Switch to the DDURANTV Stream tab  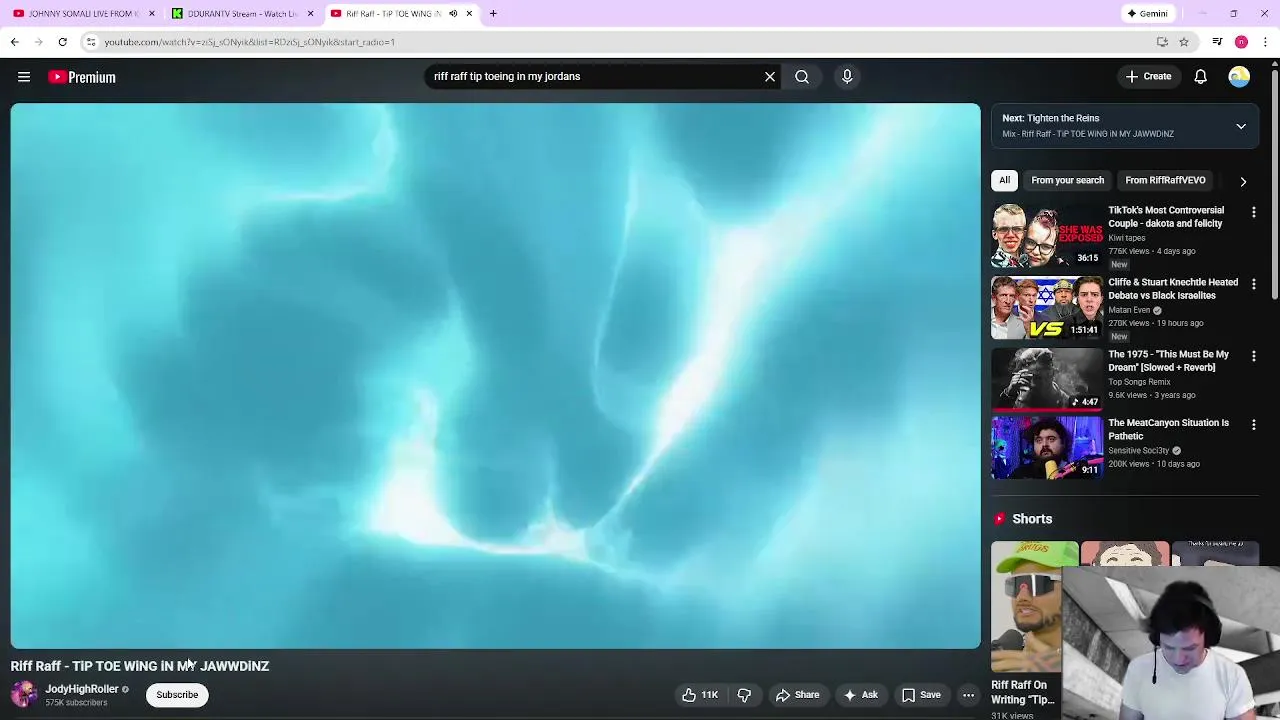[x=238, y=14]
